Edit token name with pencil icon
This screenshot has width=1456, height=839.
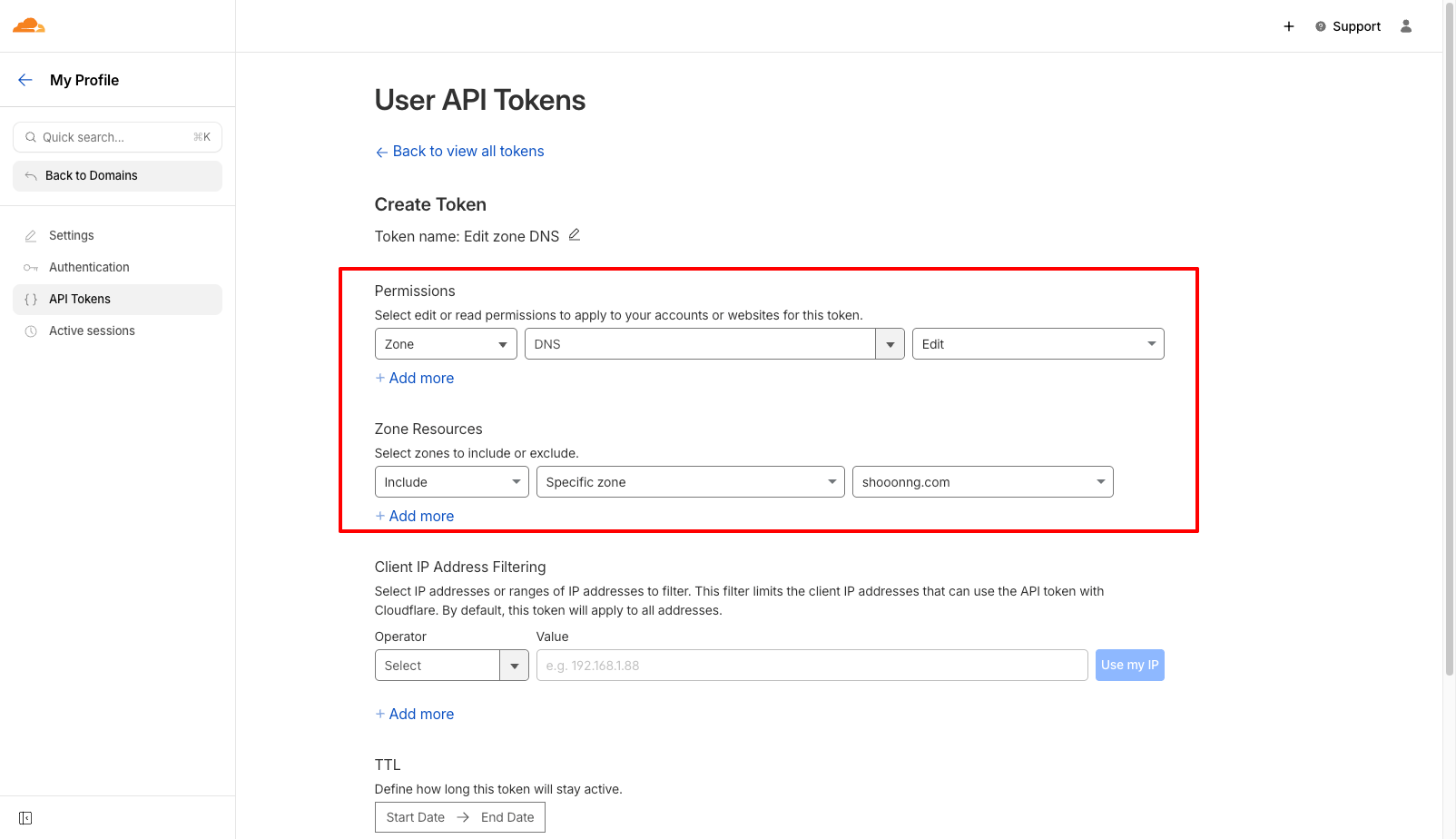(x=575, y=235)
